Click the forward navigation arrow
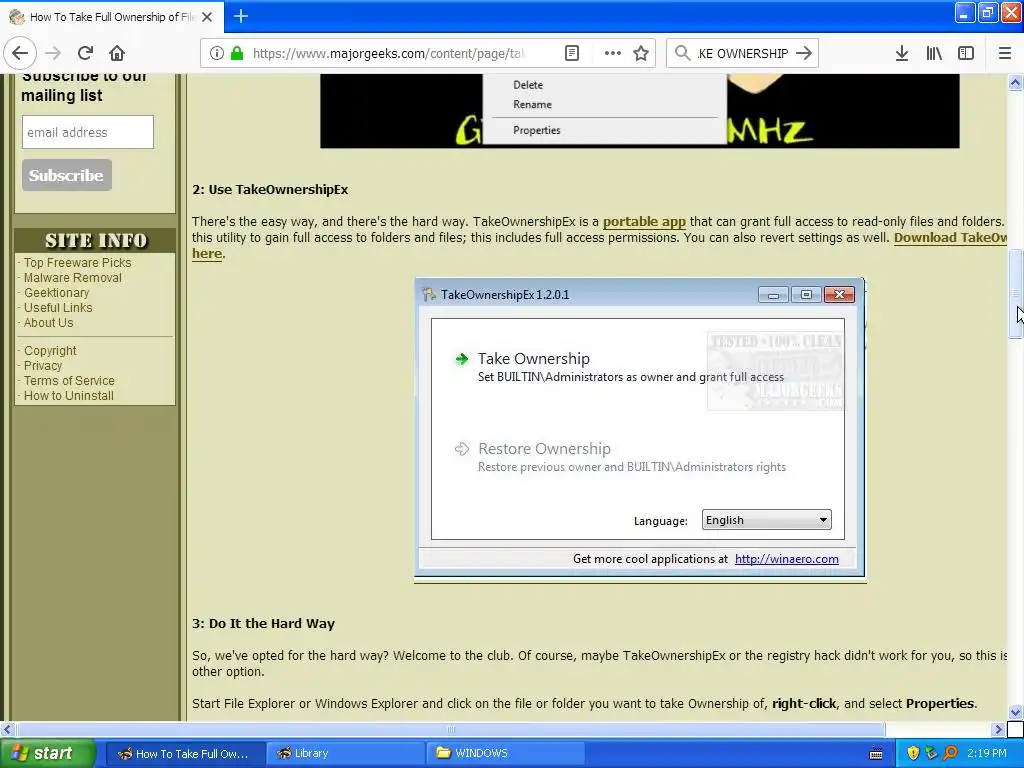 54,53
